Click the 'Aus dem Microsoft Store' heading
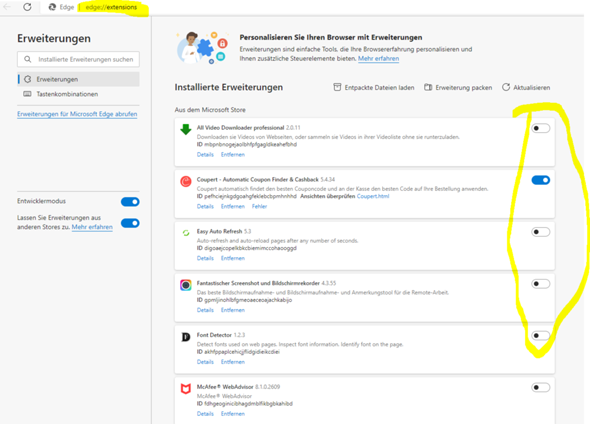 [x=210, y=110]
